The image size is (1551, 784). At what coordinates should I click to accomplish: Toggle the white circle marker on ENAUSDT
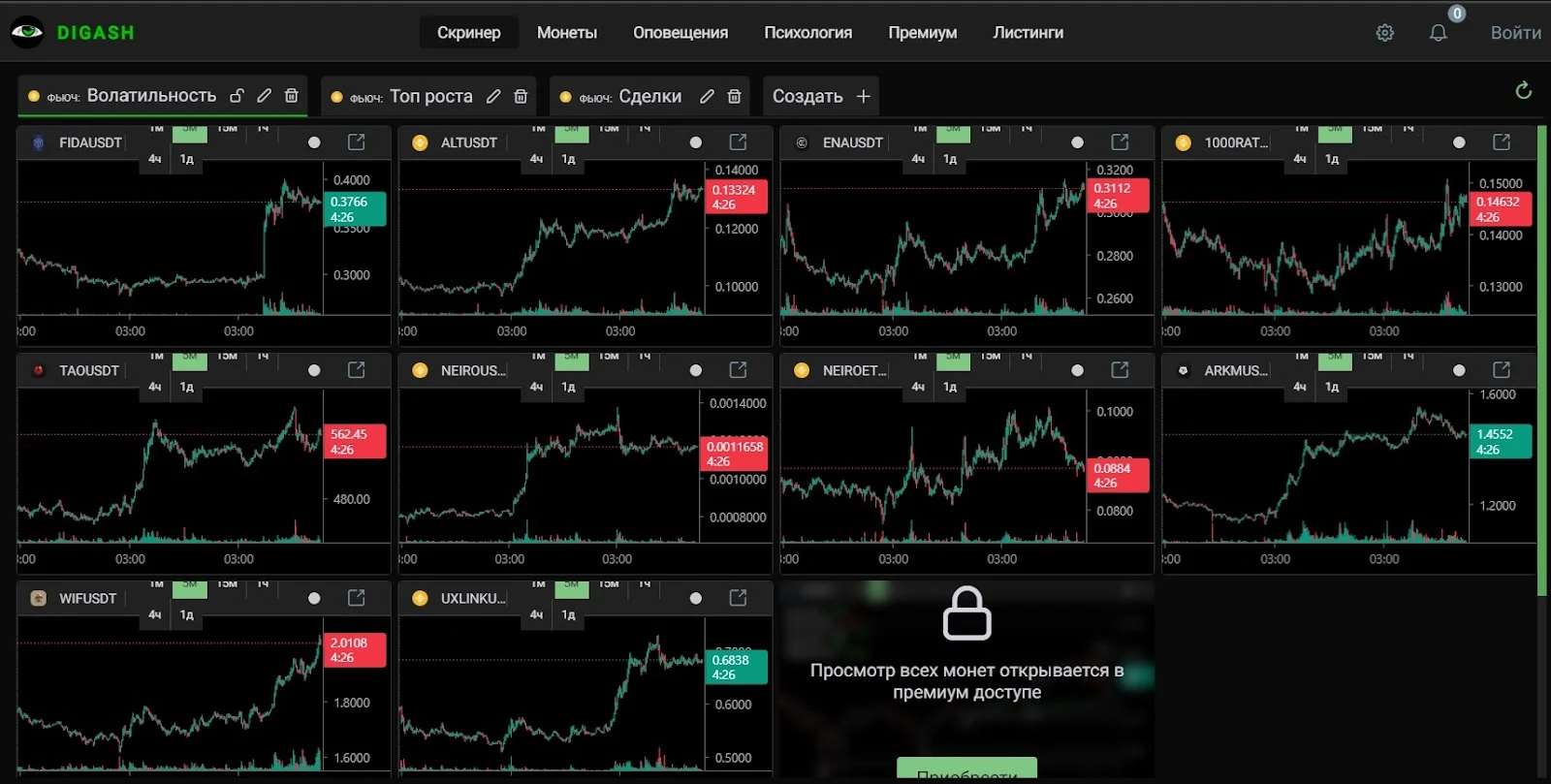coord(1077,142)
